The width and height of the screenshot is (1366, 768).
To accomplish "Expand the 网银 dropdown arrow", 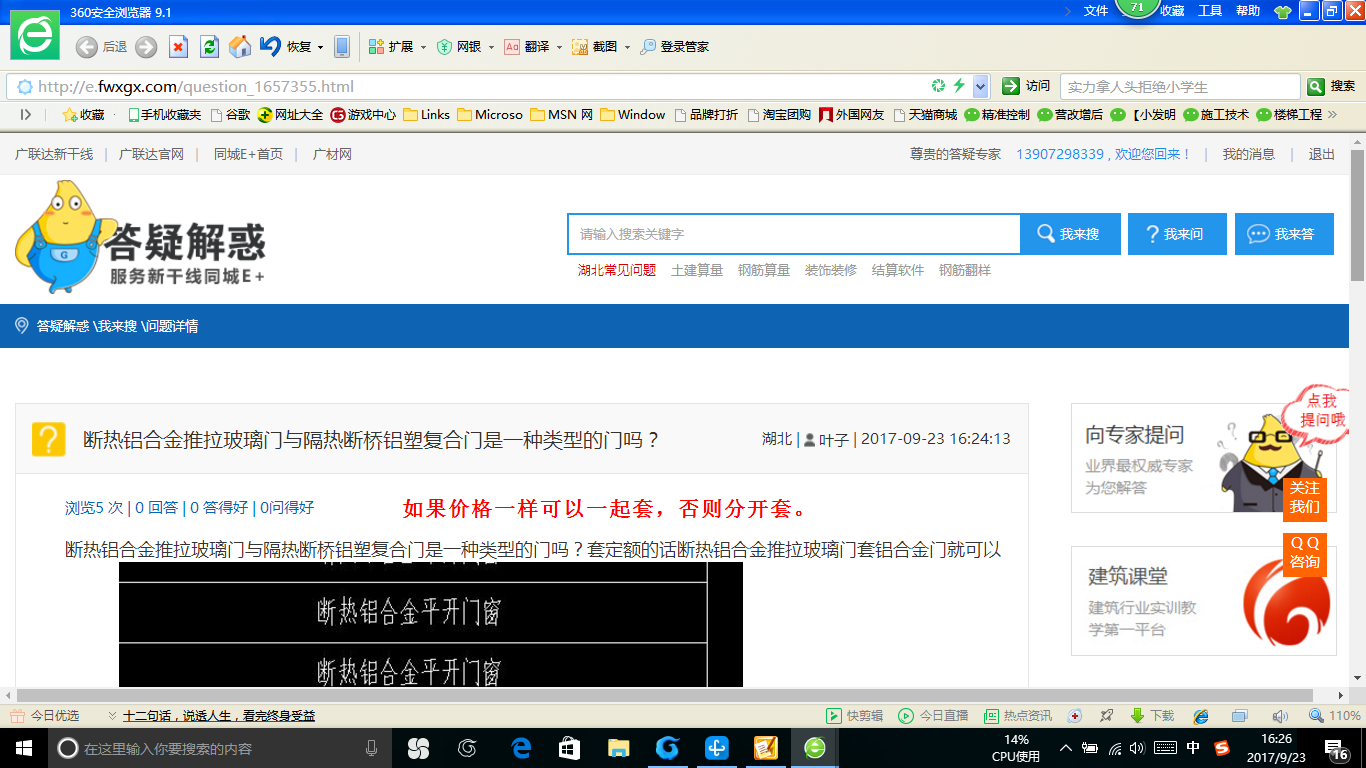I will tap(491, 47).
